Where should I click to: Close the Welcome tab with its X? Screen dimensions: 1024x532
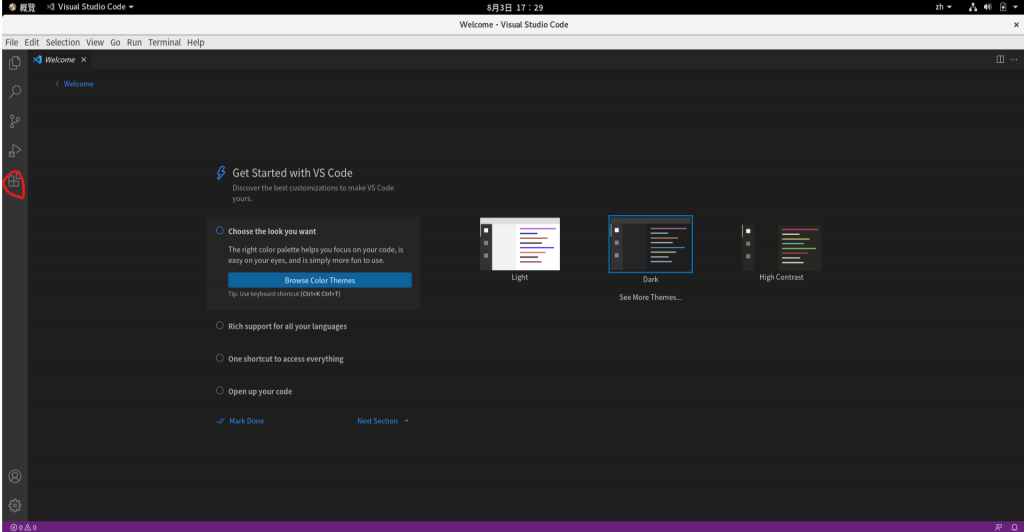84,59
